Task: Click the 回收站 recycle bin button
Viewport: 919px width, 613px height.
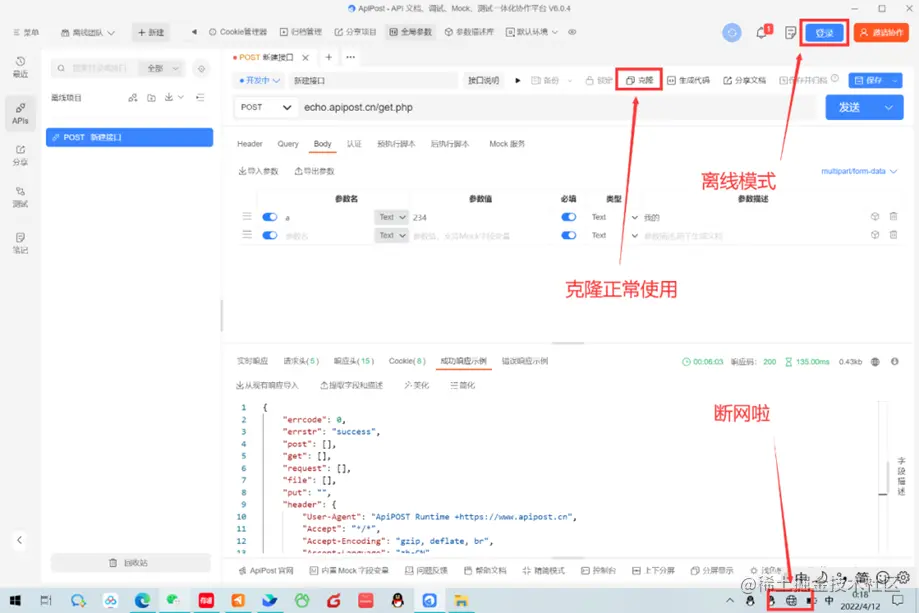Action: tap(130, 563)
